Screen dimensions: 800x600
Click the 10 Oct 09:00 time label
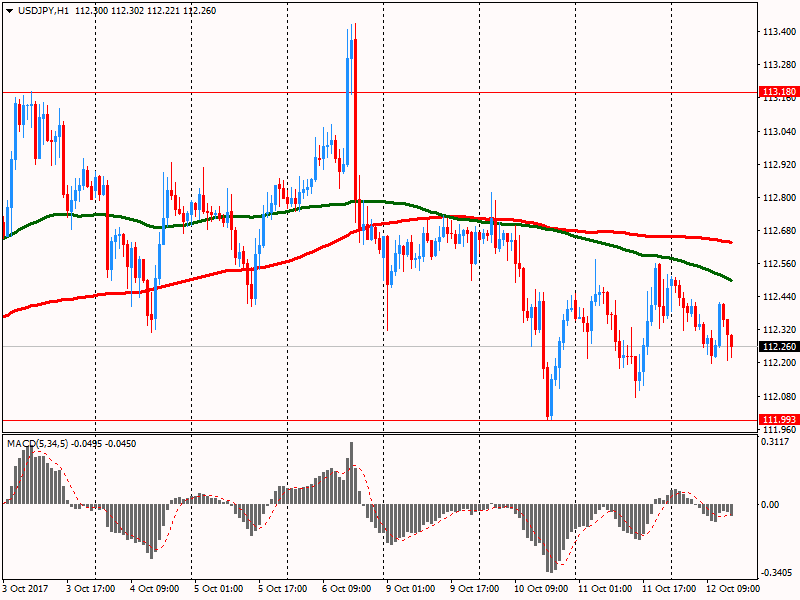pyautogui.click(x=541, y=588)
